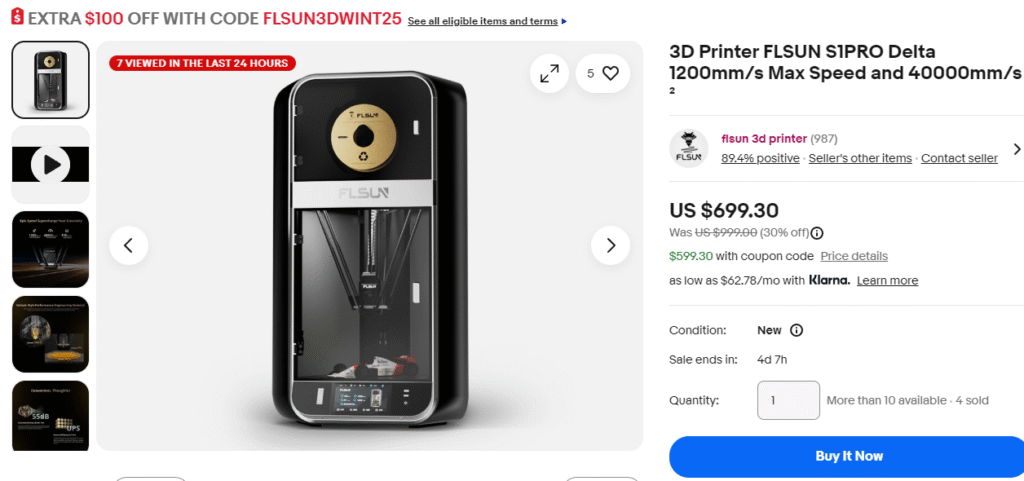Viewport: 1024px width, 481px height.
Task: Click the flsun seller logo avatar
Action: point(688,148)
